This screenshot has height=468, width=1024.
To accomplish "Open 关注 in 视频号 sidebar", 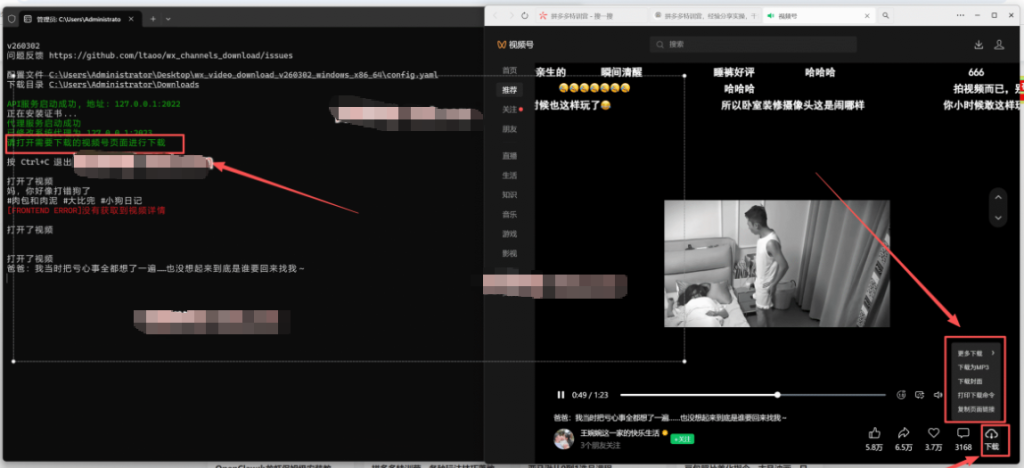I will point(509,110).
